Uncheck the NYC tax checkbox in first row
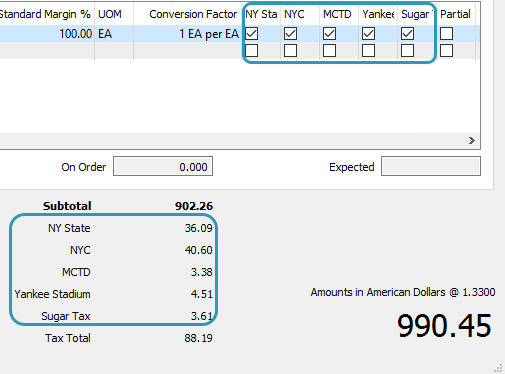The image size is (505, 374). [x=291, y=34]
